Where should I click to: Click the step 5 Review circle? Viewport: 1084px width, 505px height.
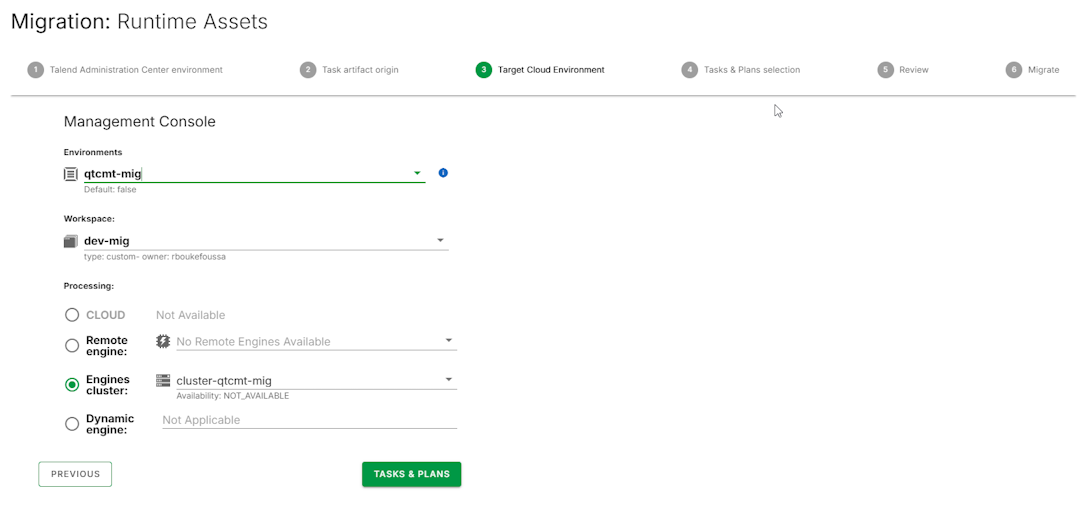[885, 70]
